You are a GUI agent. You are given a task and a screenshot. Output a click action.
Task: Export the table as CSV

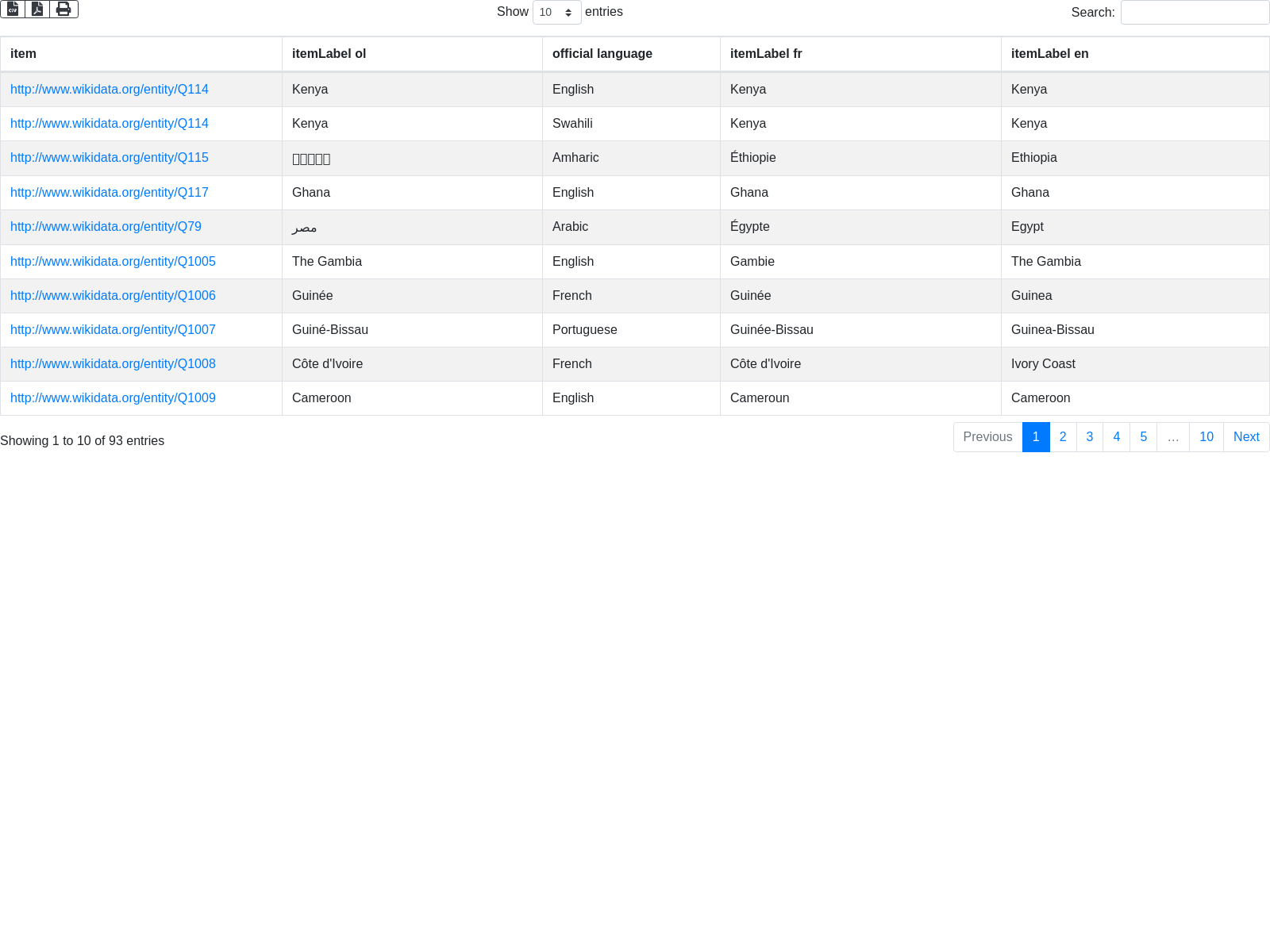(13, 9)
